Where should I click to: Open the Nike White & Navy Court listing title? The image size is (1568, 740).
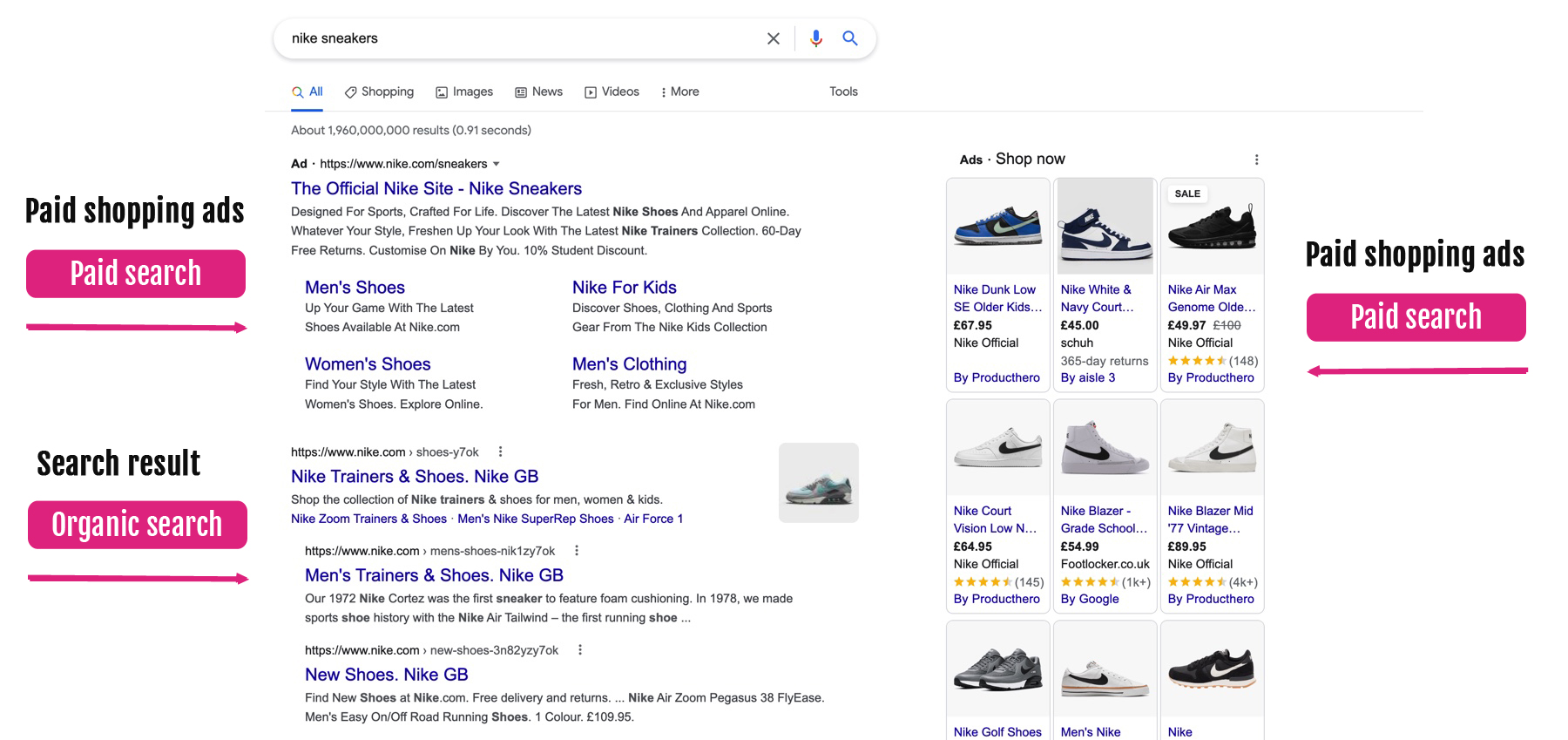coord(1098,298)
